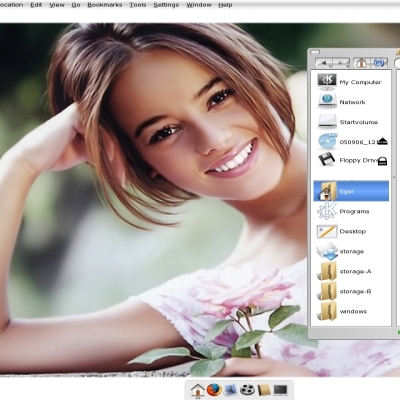This screenshot has width=400, height=400.
Task: Select My Computer in the sidebar
Action: (x=351, y=82)
